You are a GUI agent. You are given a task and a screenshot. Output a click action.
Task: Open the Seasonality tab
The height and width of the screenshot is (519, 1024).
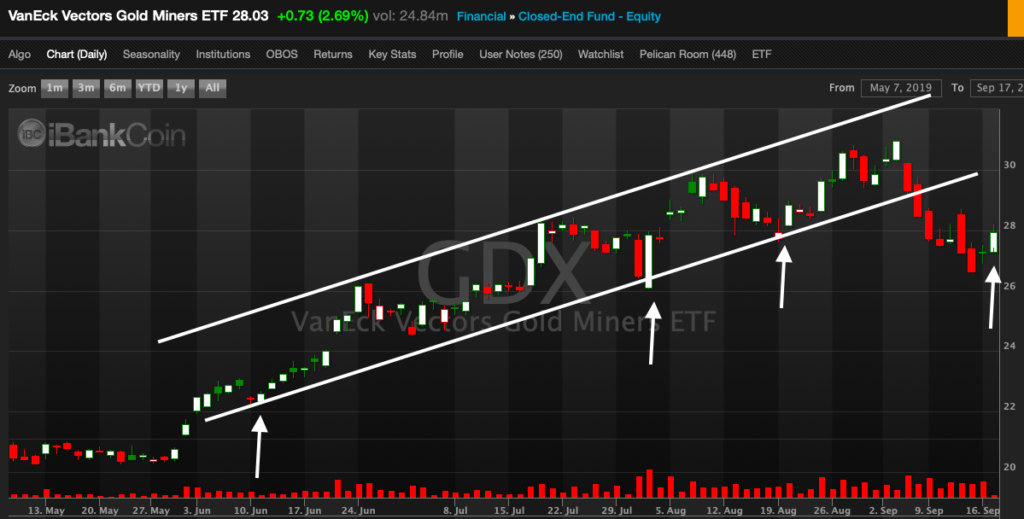tap(151, 54)
